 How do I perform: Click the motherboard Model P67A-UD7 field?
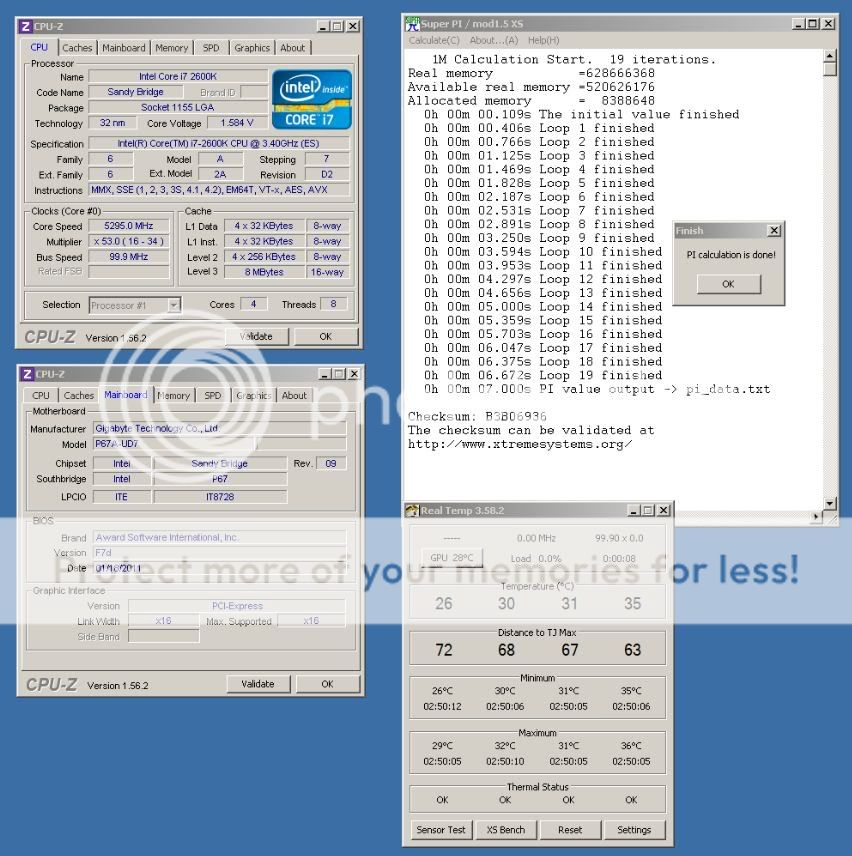[175, 444]
